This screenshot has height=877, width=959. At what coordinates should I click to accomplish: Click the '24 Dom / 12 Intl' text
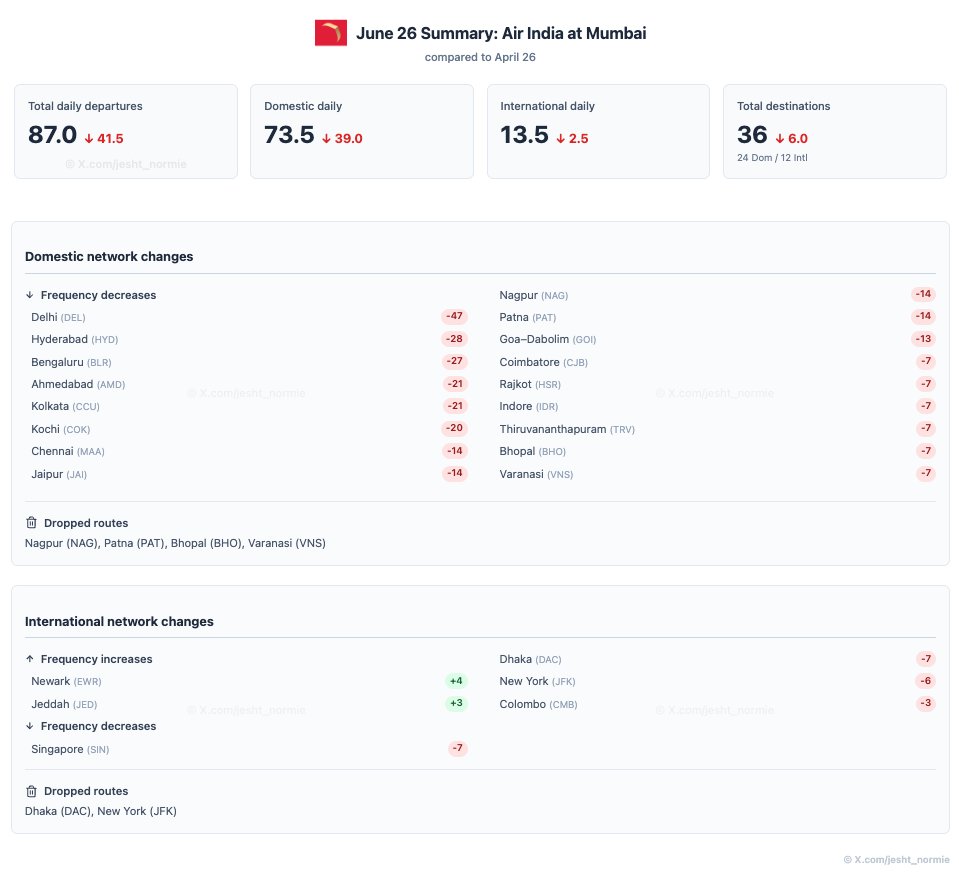[772, 158]
